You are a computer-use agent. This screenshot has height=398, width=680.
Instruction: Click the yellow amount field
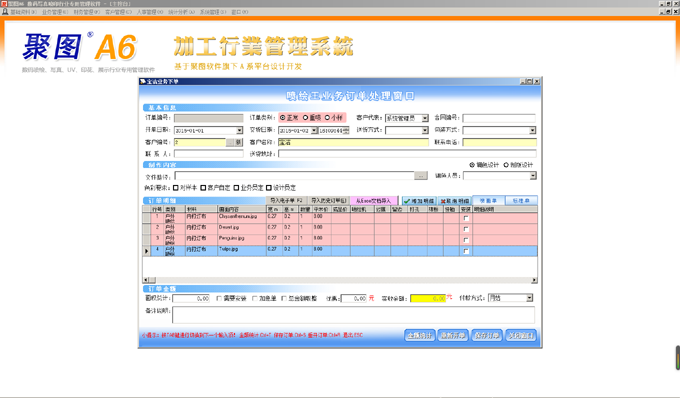point(428,298)
